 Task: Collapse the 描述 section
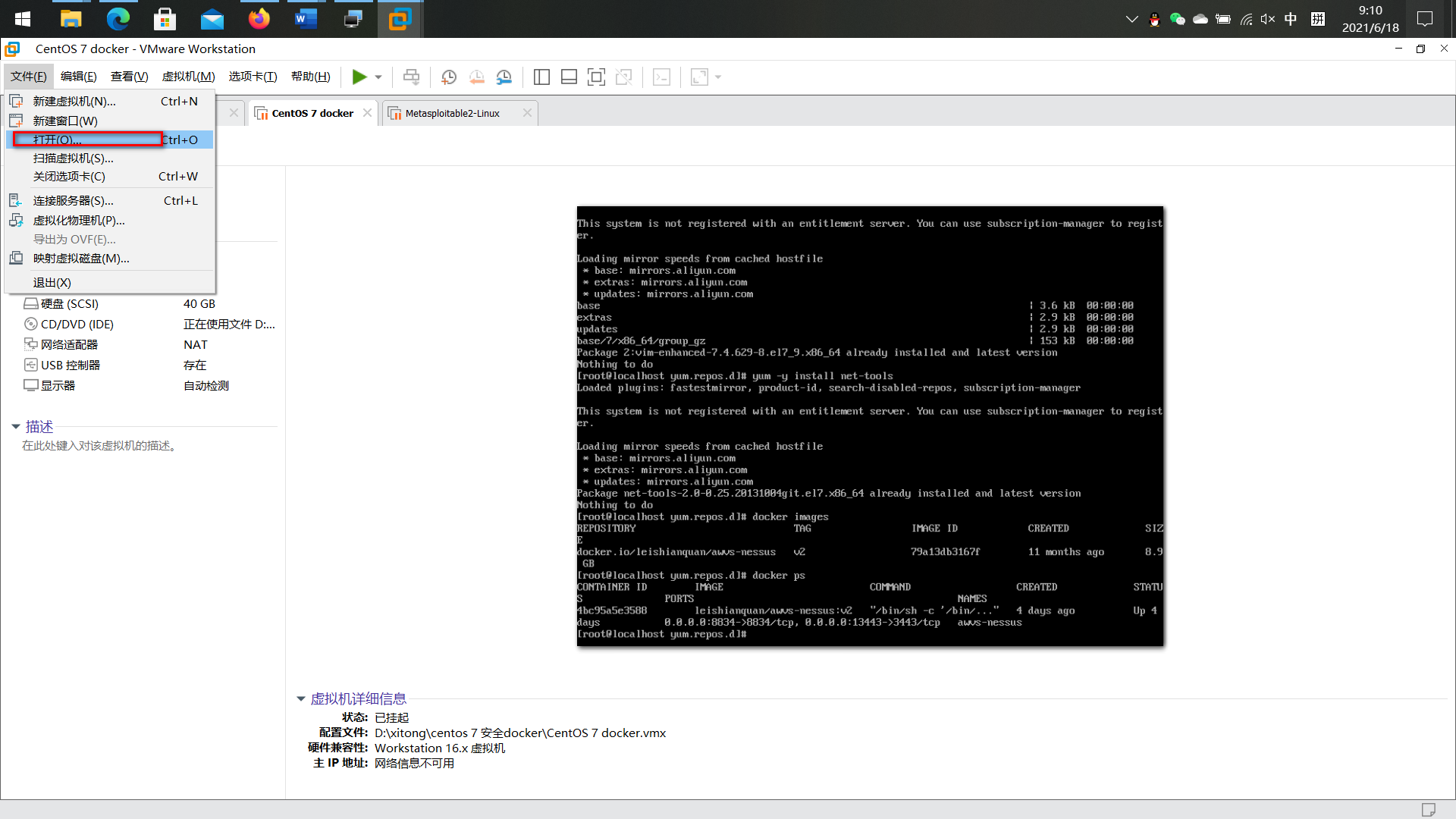15,427
